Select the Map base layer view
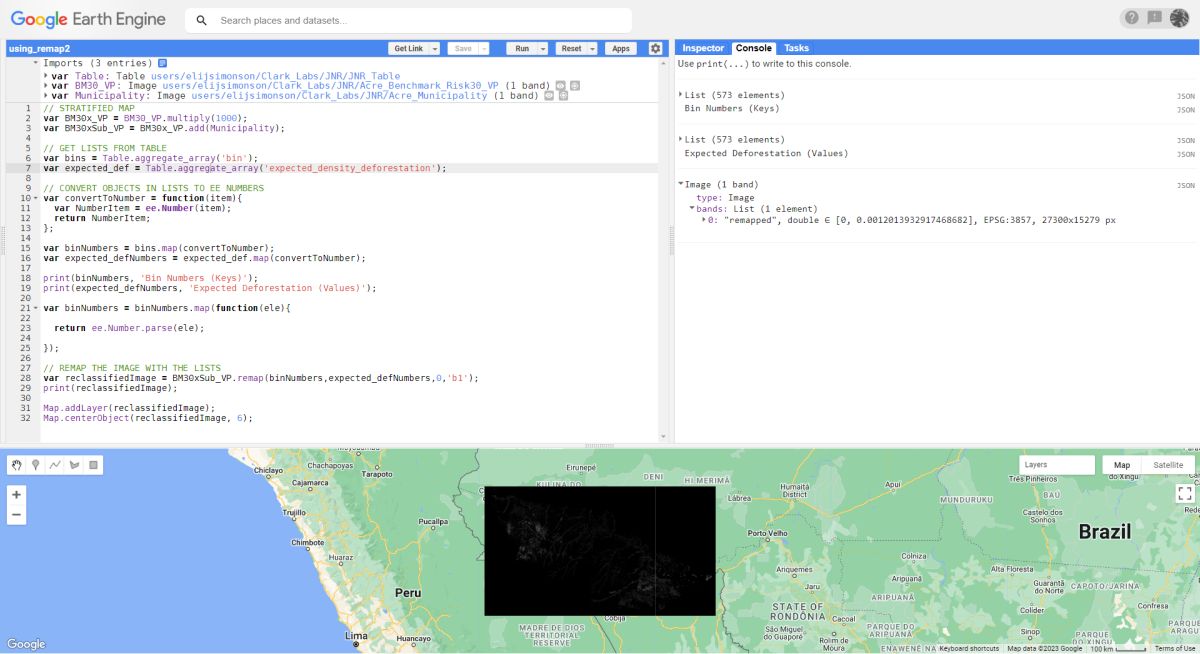The width and height of the screenshot is (1200, 654). pos(1122,465)
